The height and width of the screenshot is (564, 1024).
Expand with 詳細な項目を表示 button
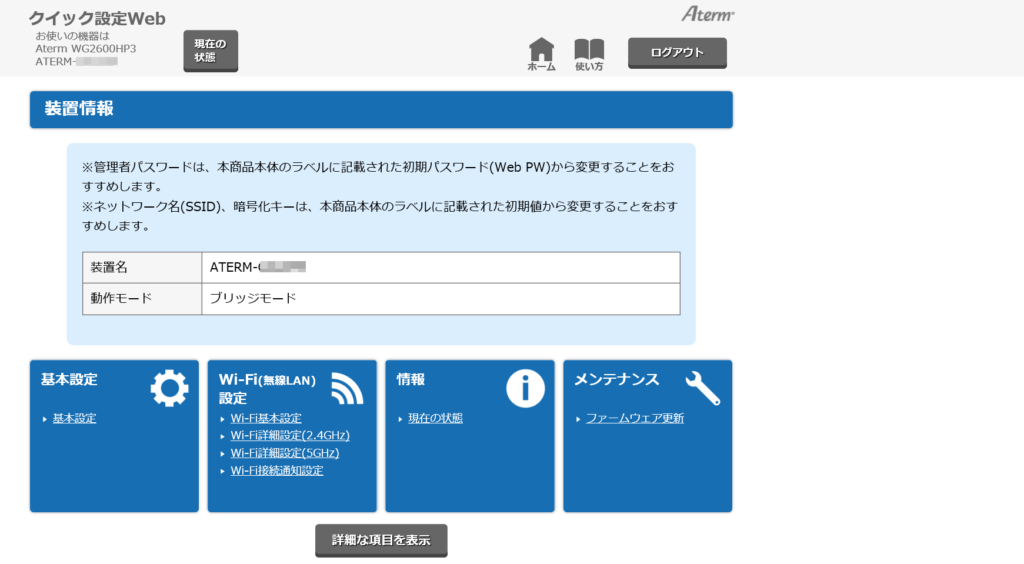pyautogui.click(x=381, y=540)
